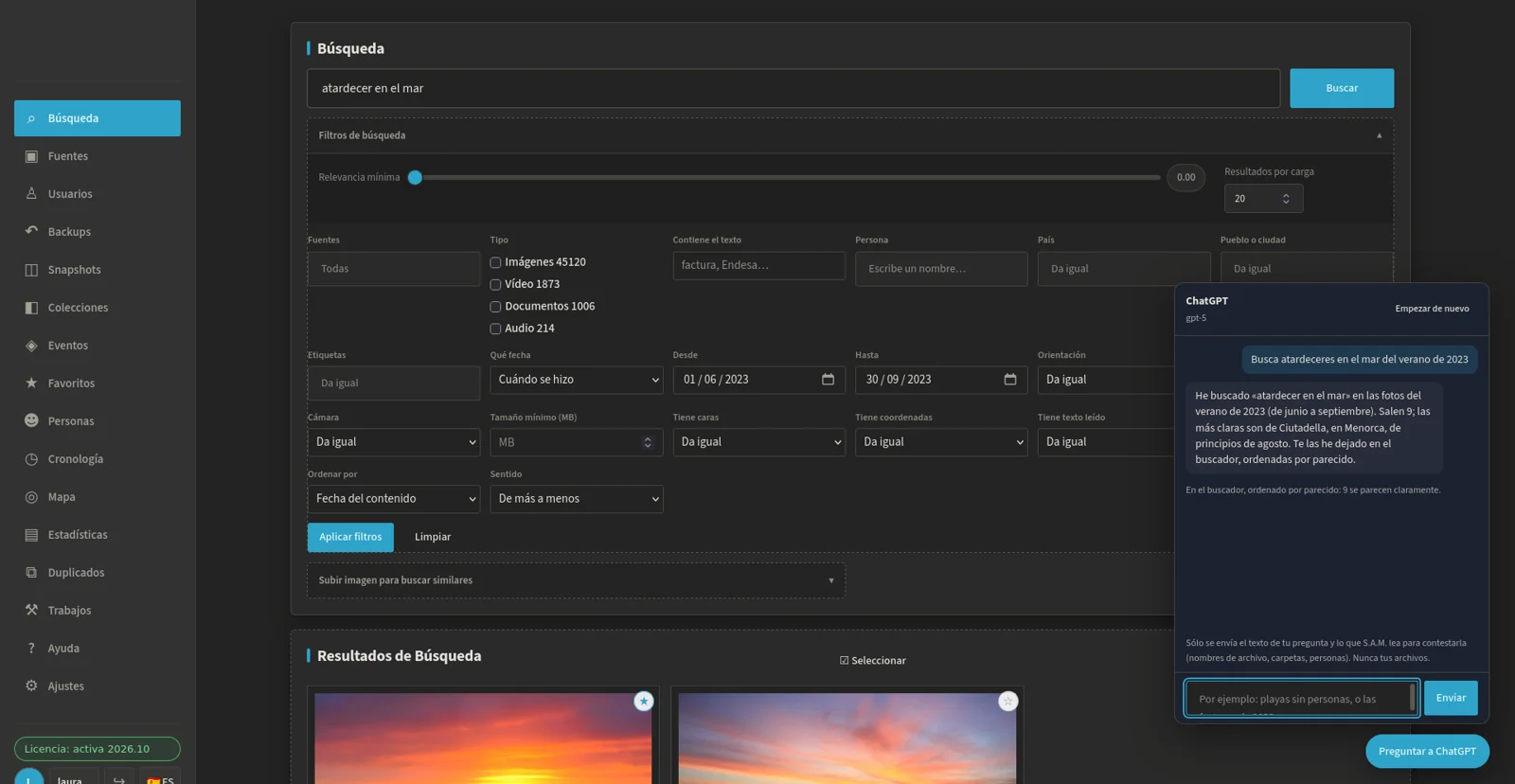Open the Tiene coordenadas dropdown

point(941,442)
